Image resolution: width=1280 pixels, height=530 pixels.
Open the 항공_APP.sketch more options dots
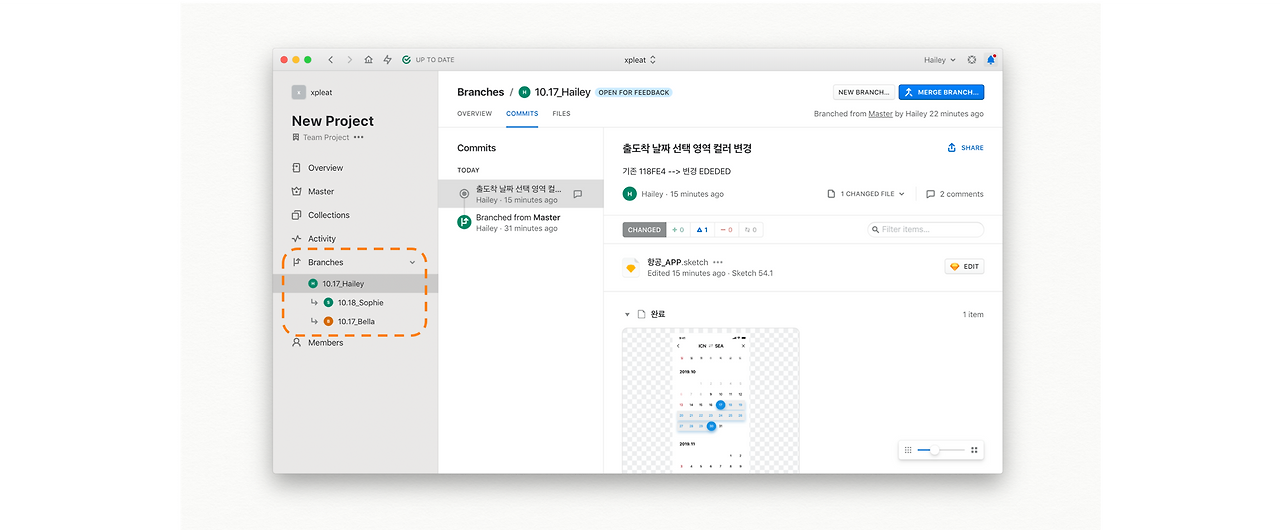(718, 262)
